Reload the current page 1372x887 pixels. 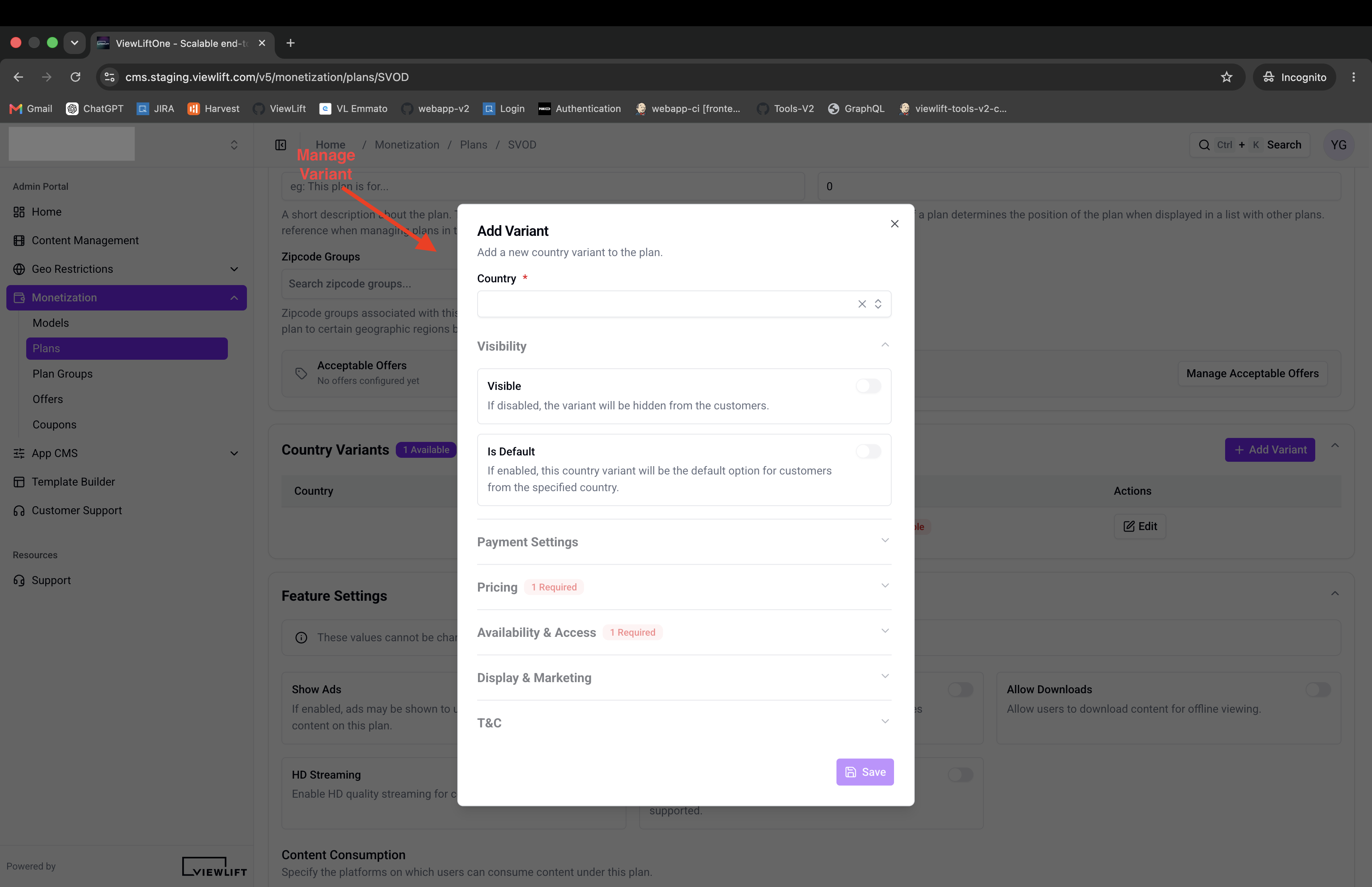coord(75,77)
